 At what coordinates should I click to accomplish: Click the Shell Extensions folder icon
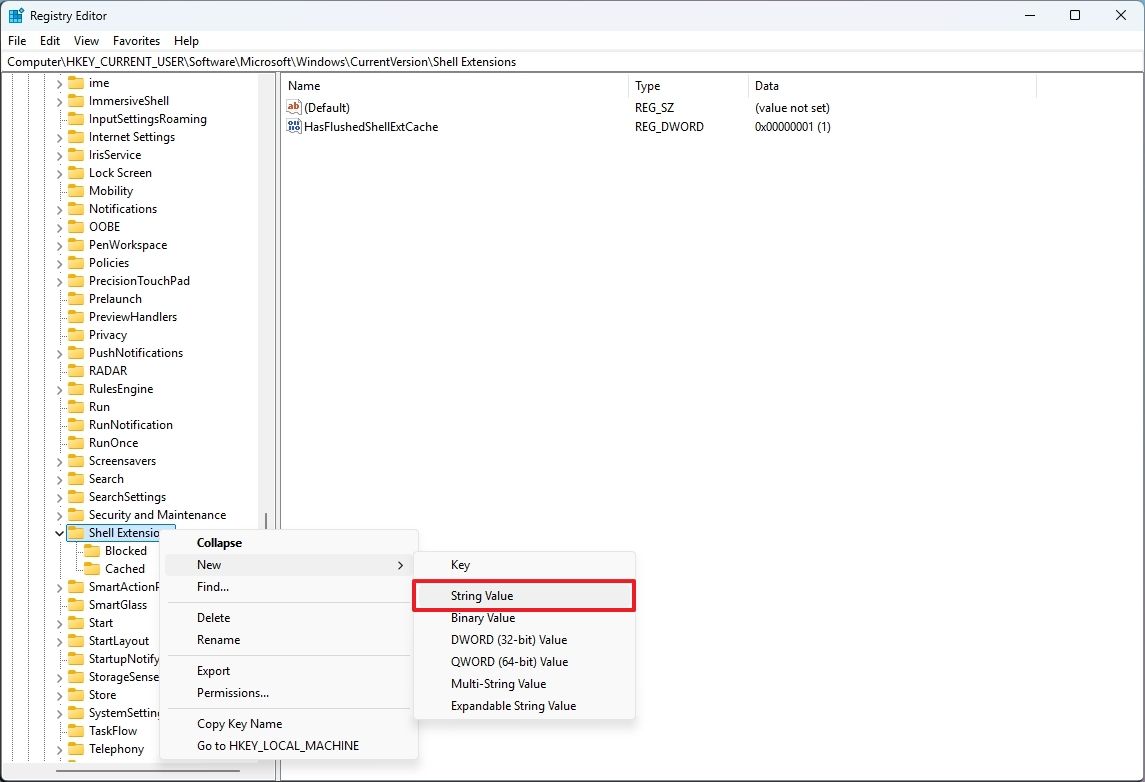[77, 532]
